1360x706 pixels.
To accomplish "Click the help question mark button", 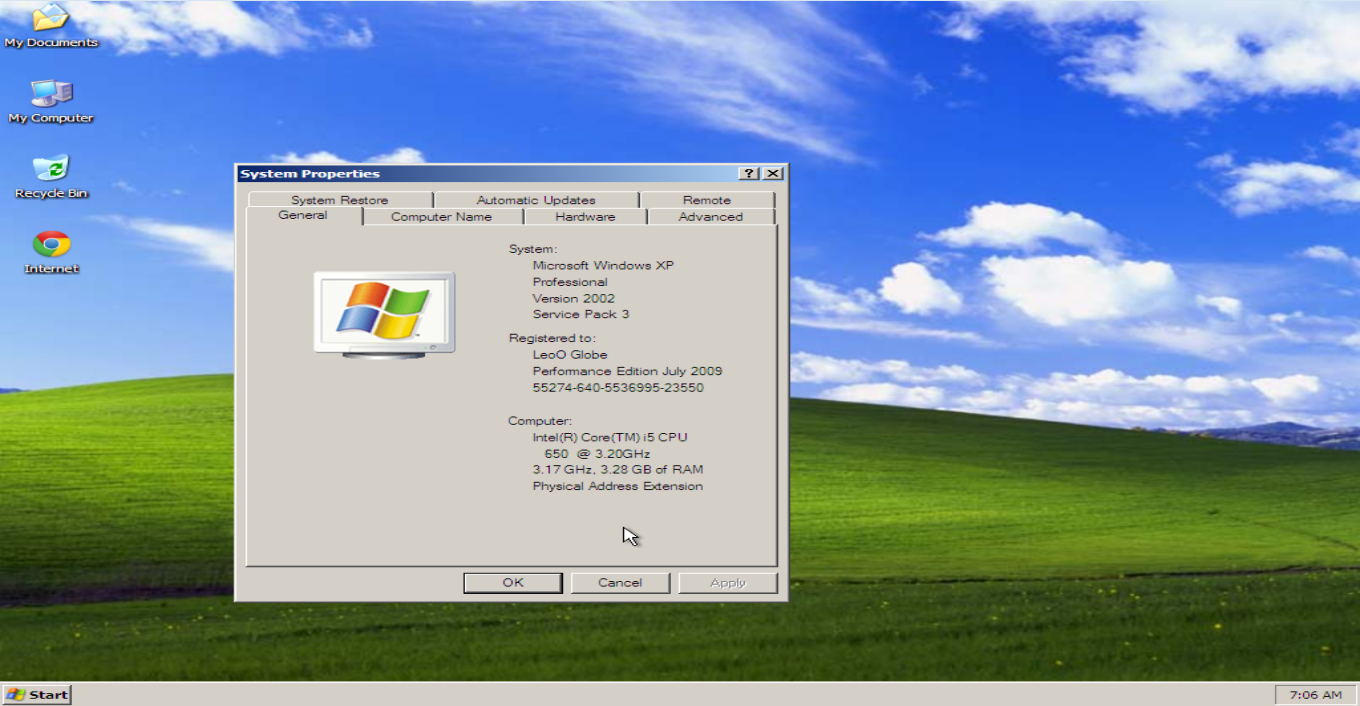I will coord(750,173).
